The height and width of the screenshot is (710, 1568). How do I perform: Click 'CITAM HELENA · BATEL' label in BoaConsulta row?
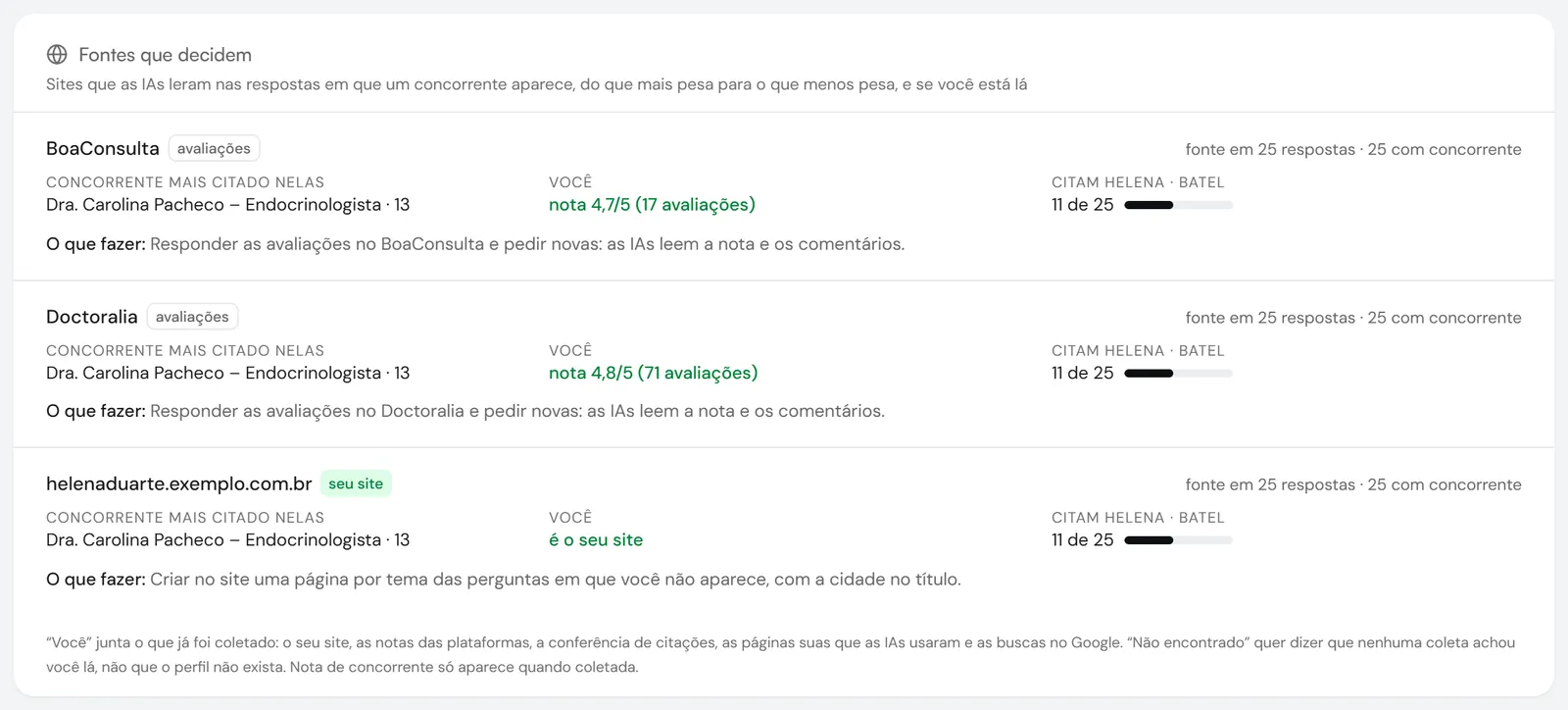pyautogui.click(x=1138, y=182)
